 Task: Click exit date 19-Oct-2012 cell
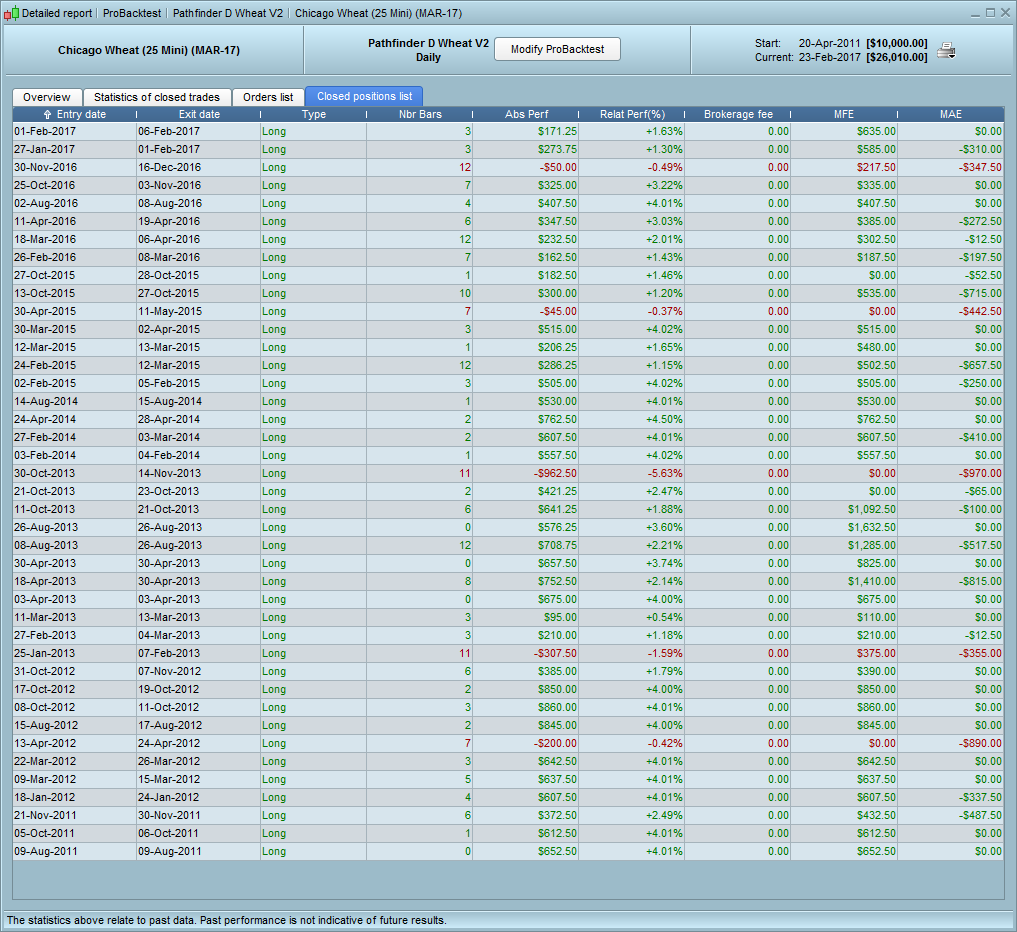point(198,689)
